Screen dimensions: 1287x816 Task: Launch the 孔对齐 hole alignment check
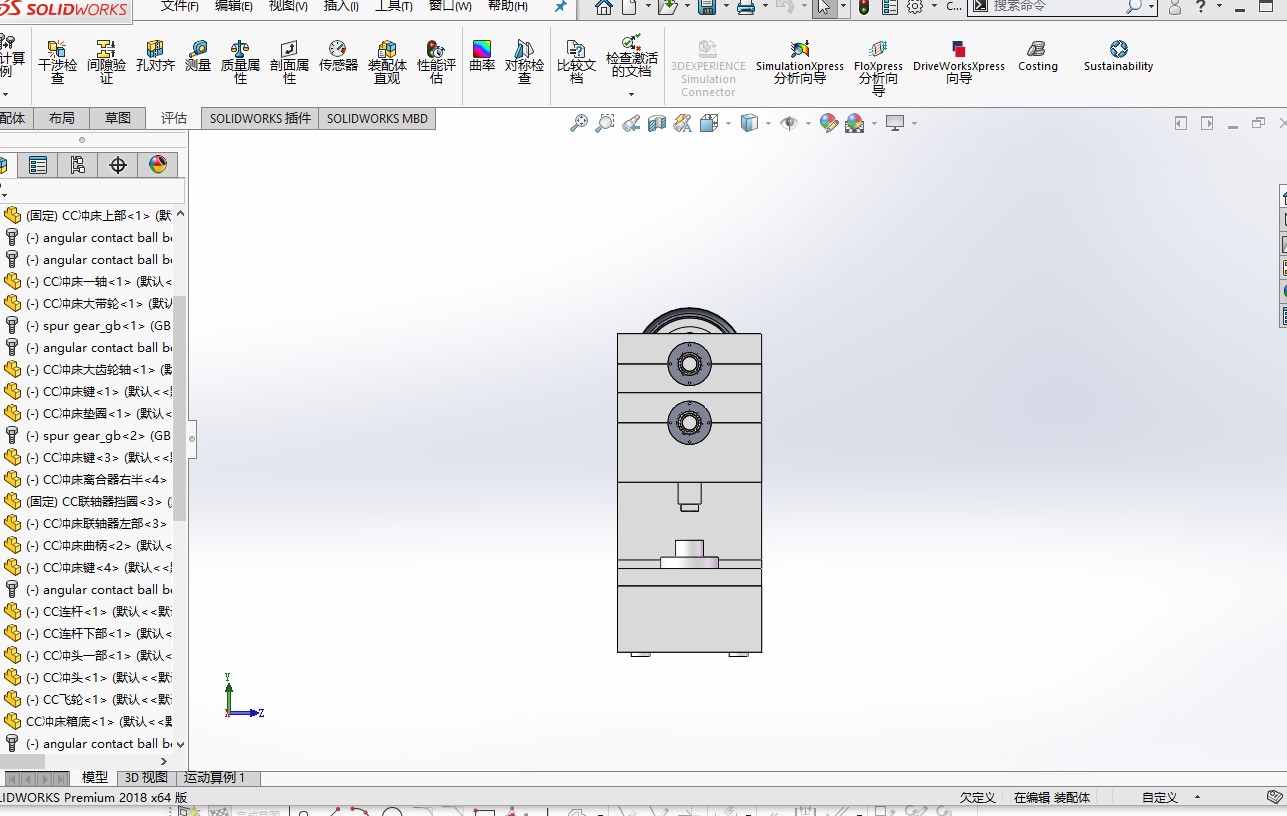tap(155, 56)
